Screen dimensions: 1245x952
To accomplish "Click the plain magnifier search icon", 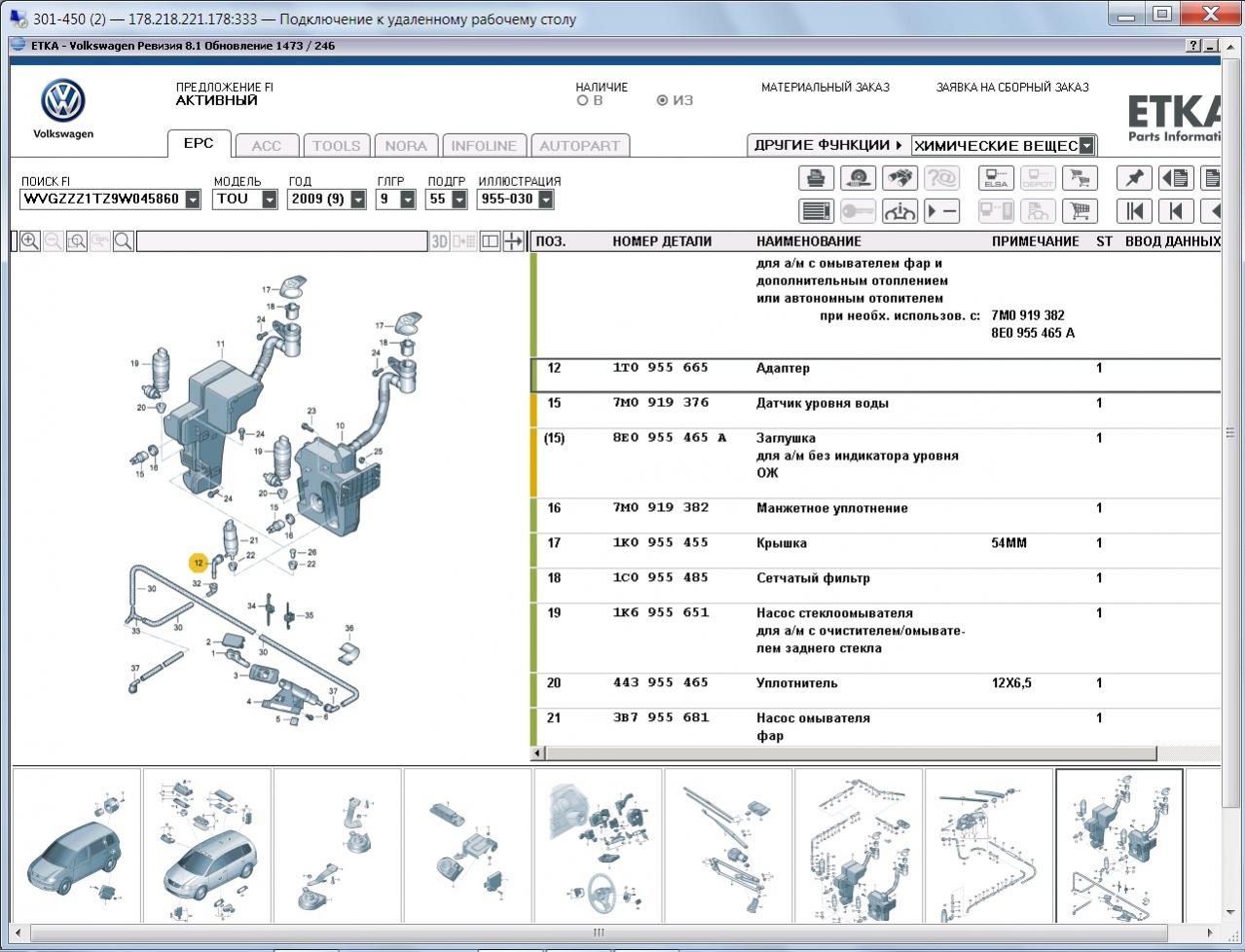I will tap(124, 241).
